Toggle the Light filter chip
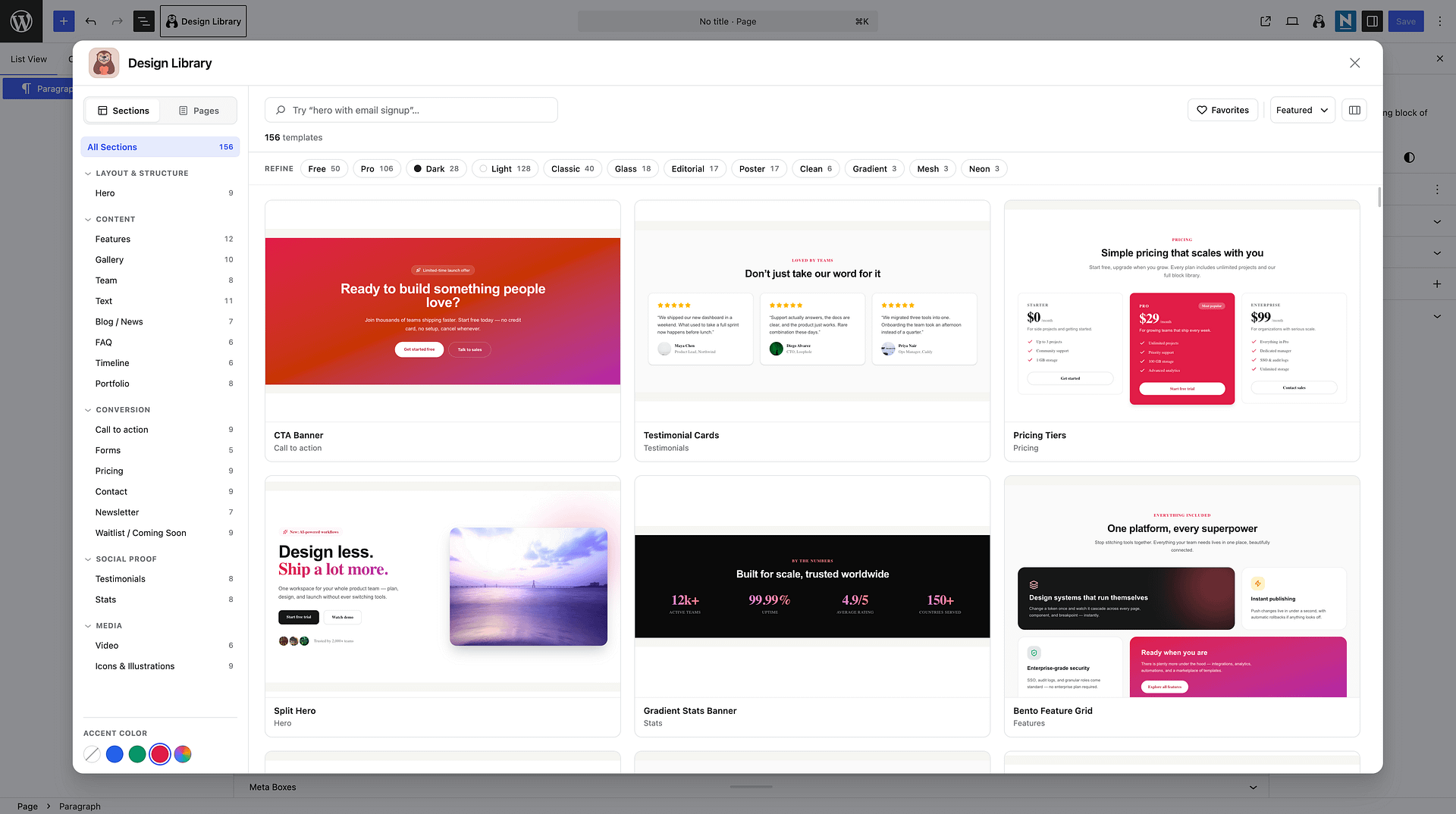Screen dimensions: 1456x814 [x=505, y=168]
